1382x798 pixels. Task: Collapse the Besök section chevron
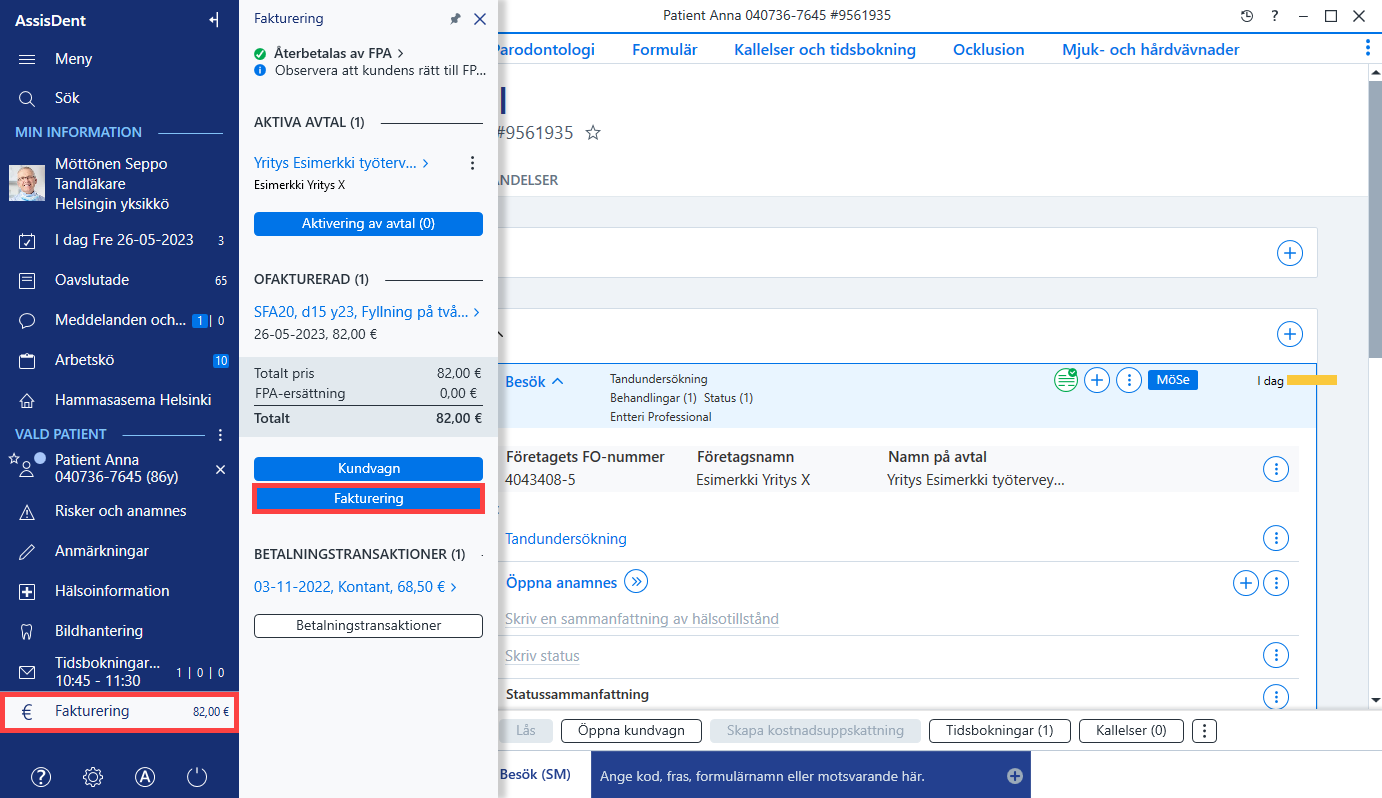(558, 381)
